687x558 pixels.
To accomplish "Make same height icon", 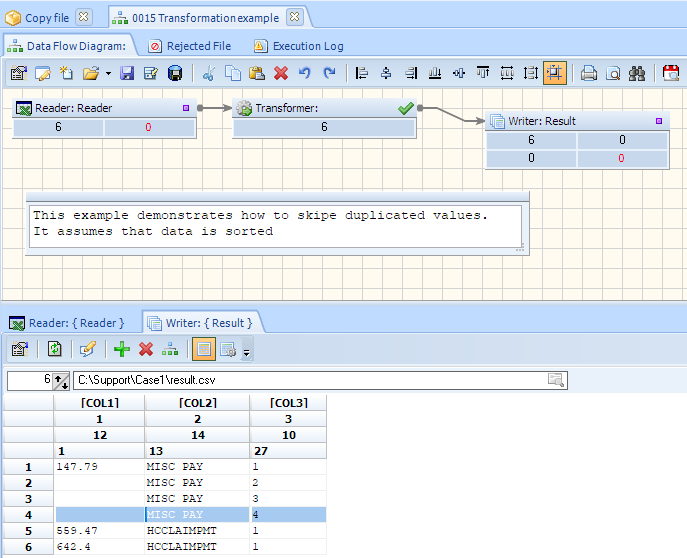I will [x=531, y=73].
